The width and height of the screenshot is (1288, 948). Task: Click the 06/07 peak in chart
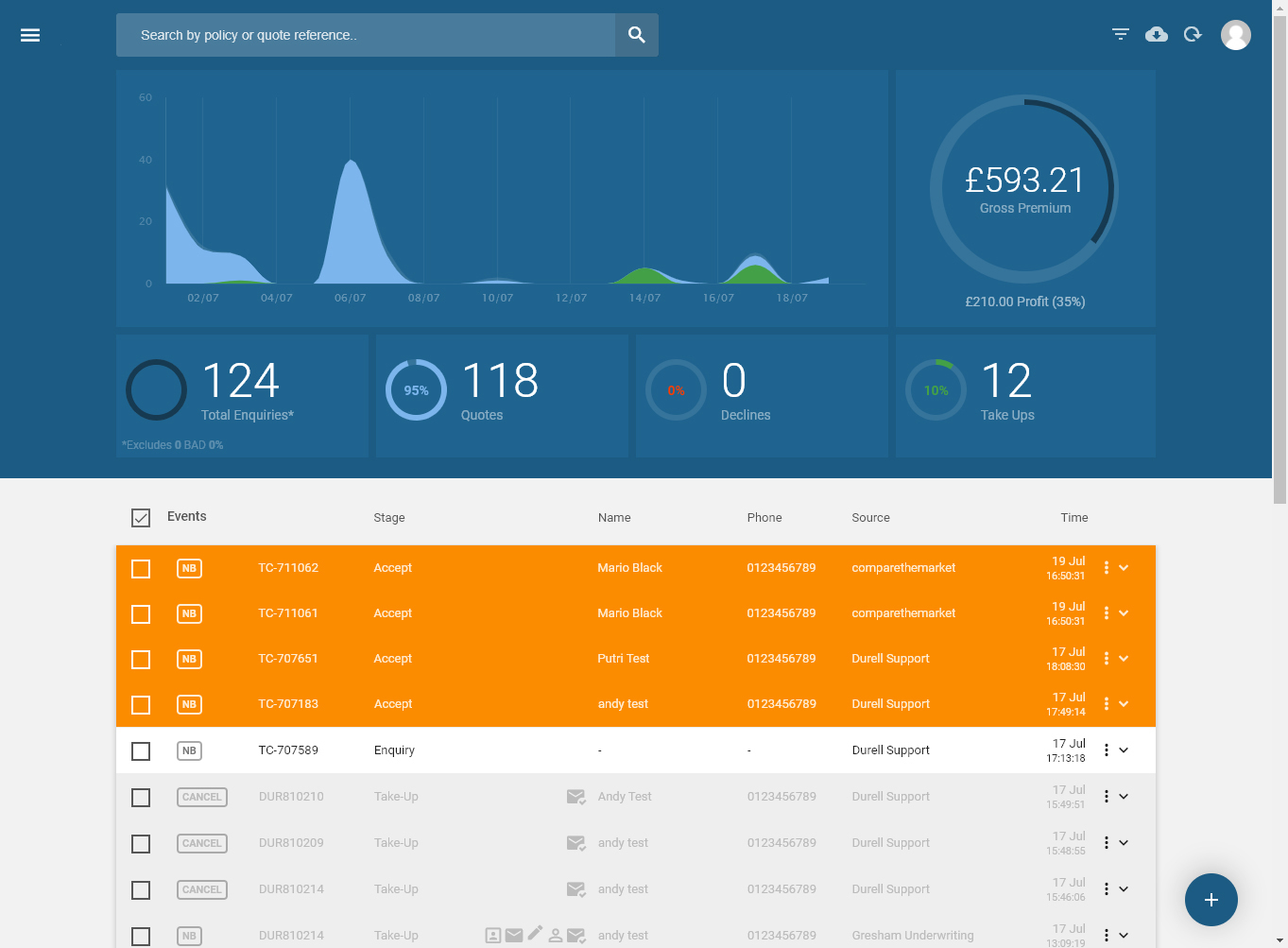352,163
